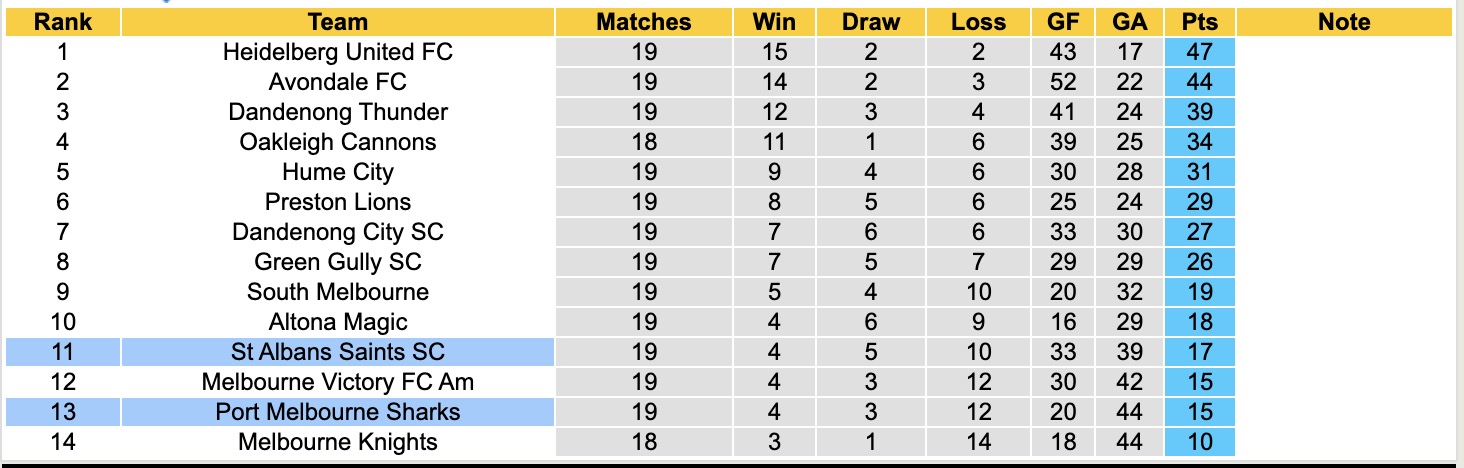Click the highlighted Port Melbourne Sharks team
Viewport: 1464px width, 468px height.
pos(338,412)
